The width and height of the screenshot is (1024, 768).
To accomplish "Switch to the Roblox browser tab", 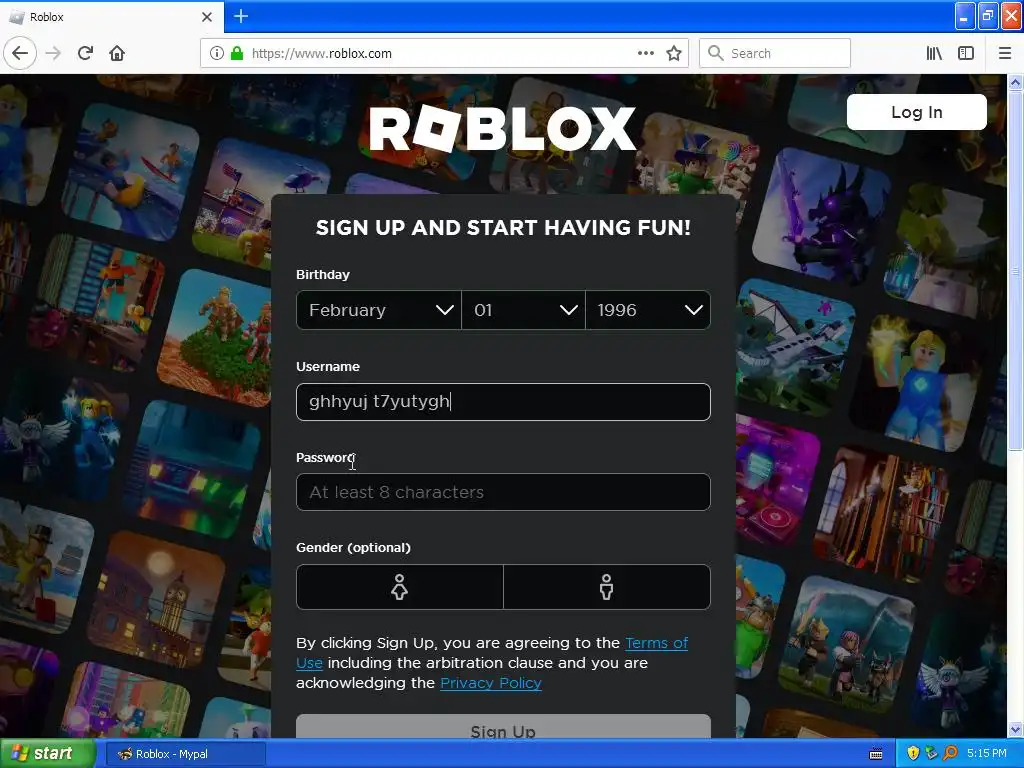I will coord(111,17).
